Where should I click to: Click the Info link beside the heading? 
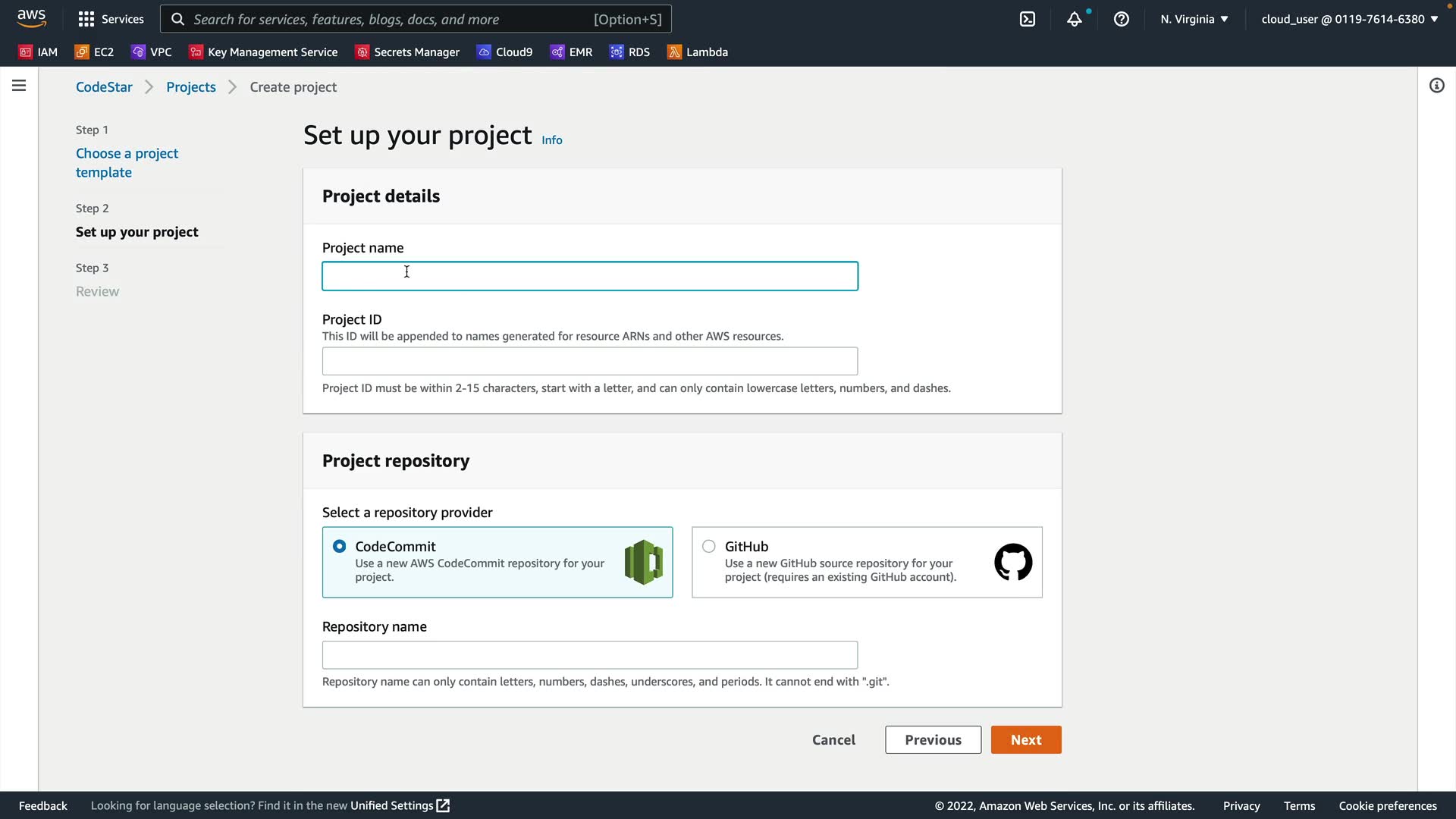coord(551,140)
